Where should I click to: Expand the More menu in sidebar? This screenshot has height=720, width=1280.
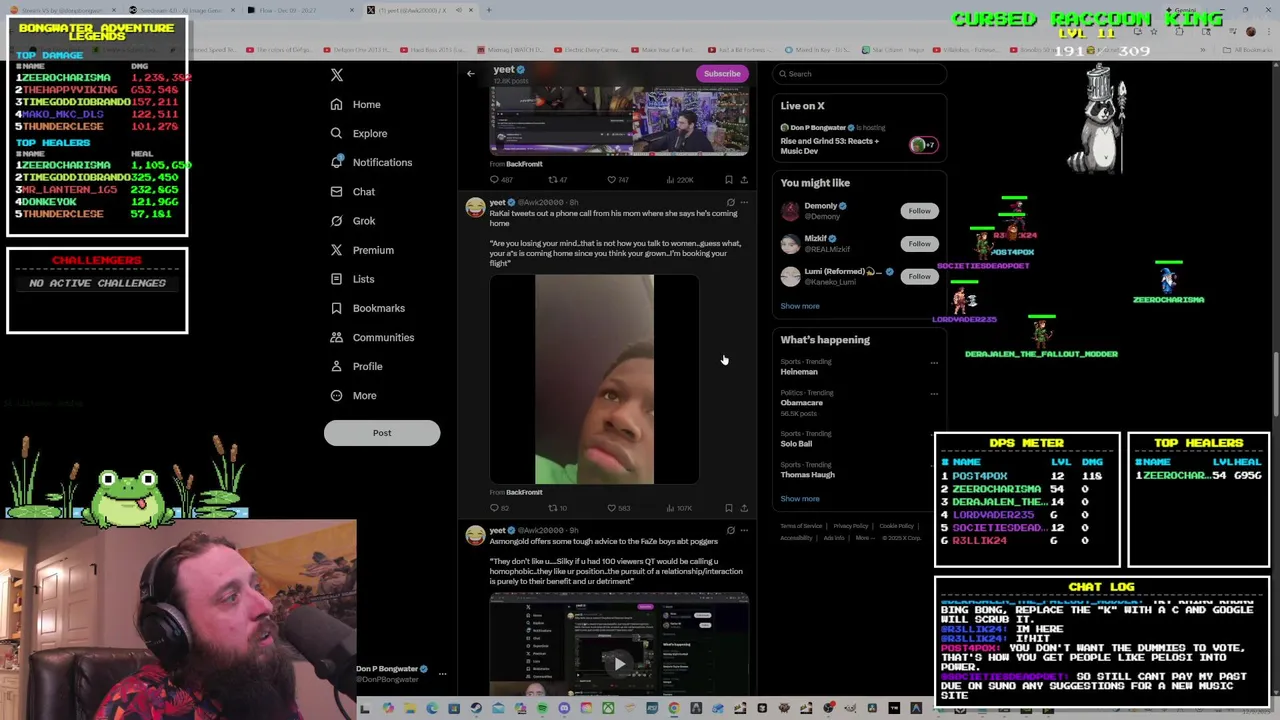pyautogui.click(x=354, y=395)
